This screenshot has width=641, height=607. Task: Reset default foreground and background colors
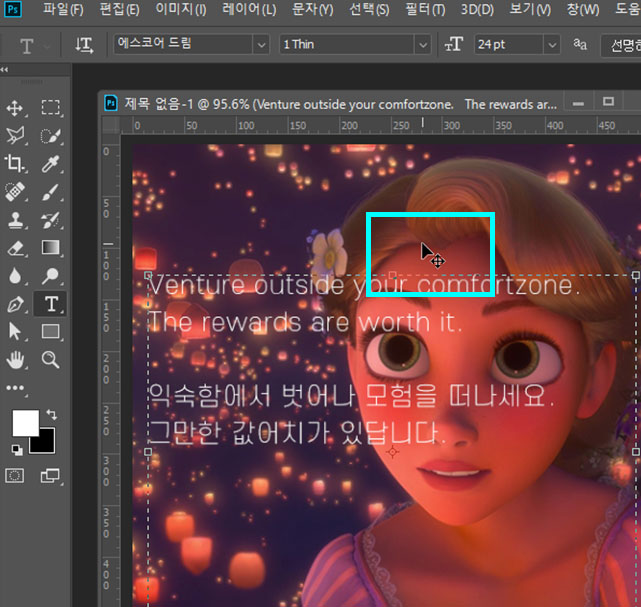click(17, 450)
